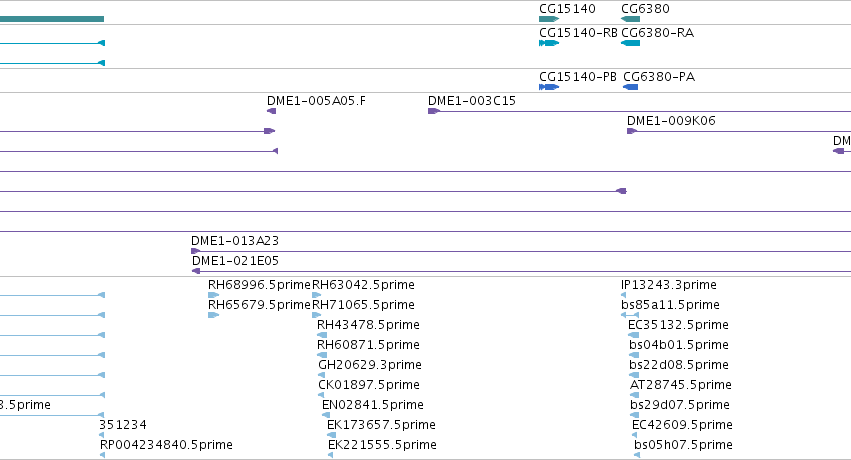Open the GH20629.3prime EST label

[370, 365]
